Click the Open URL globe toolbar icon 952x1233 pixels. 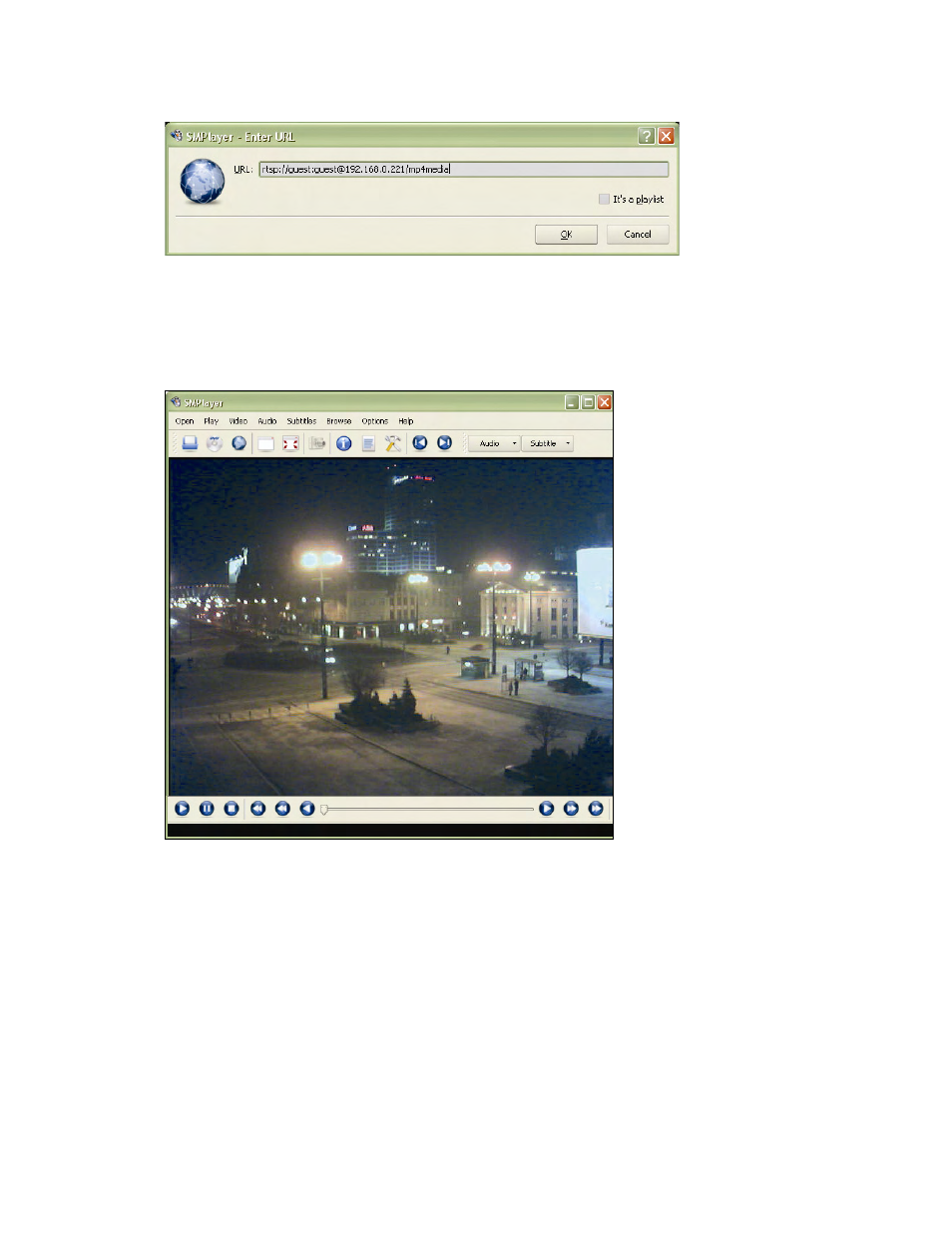pos(239,443)
